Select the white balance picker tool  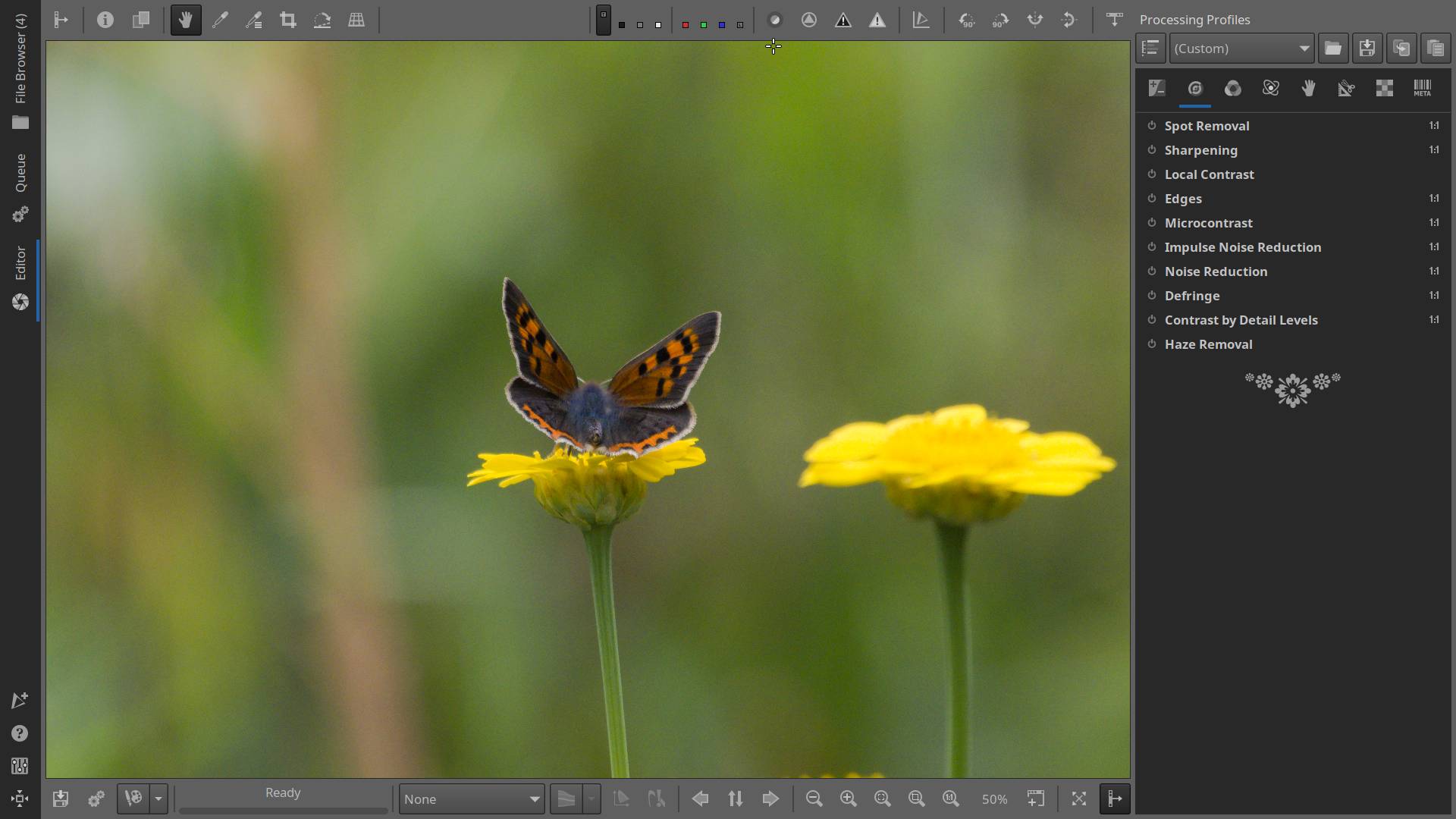220,20
